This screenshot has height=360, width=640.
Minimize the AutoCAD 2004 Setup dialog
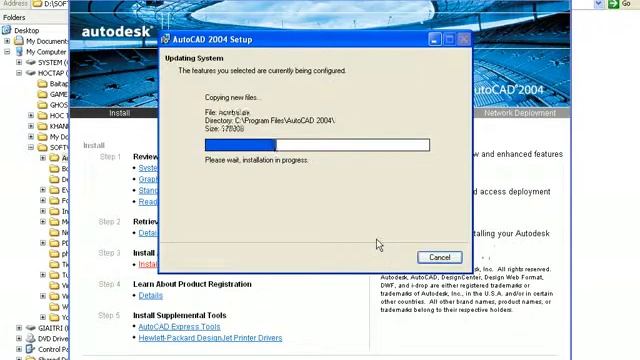[435, 39]
